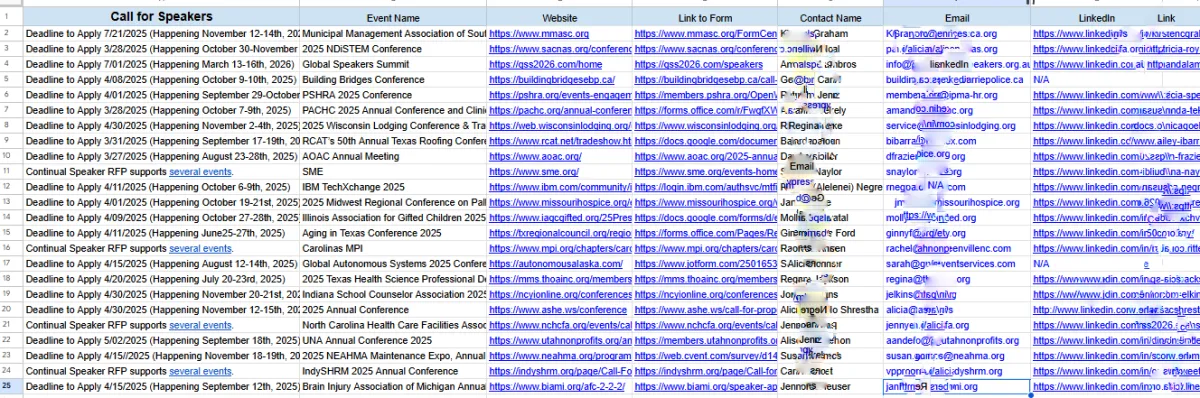Screen dimensions: 1200x398
Task: Select the 'Deadline to Apply 4/09/2025' cell
Action: click(x=161, y=217)
